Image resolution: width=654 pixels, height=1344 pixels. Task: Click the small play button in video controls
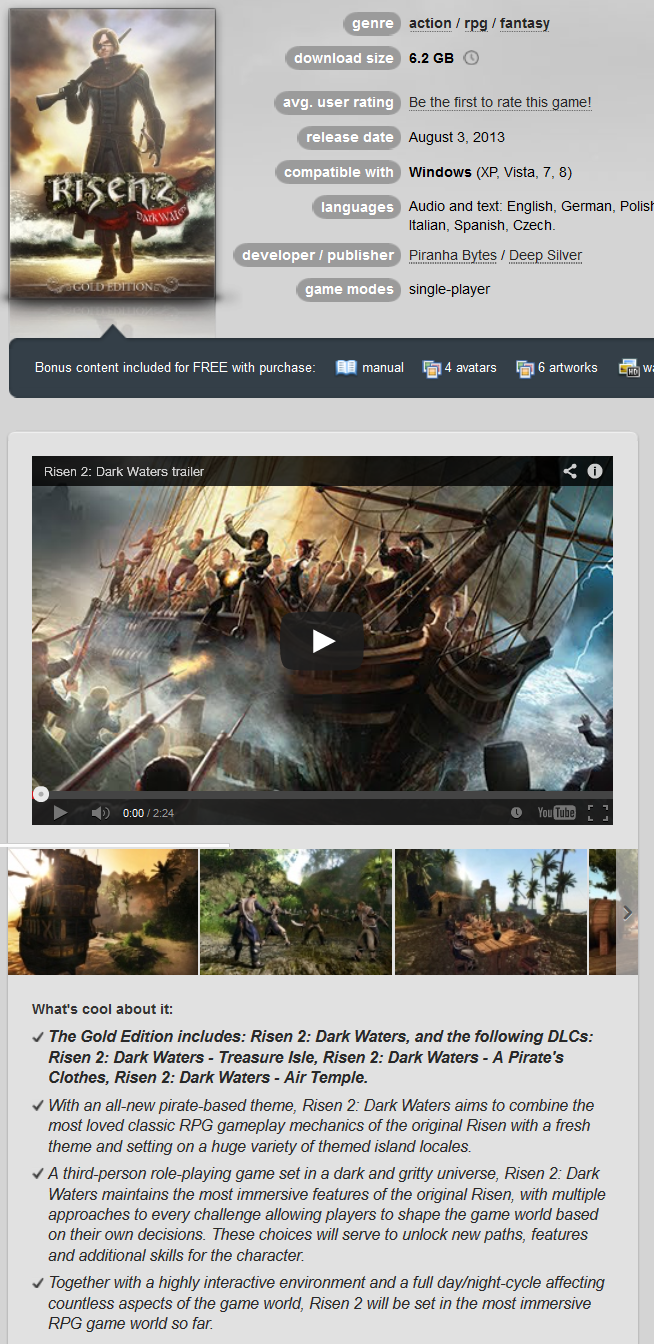(x=60, y=813)
